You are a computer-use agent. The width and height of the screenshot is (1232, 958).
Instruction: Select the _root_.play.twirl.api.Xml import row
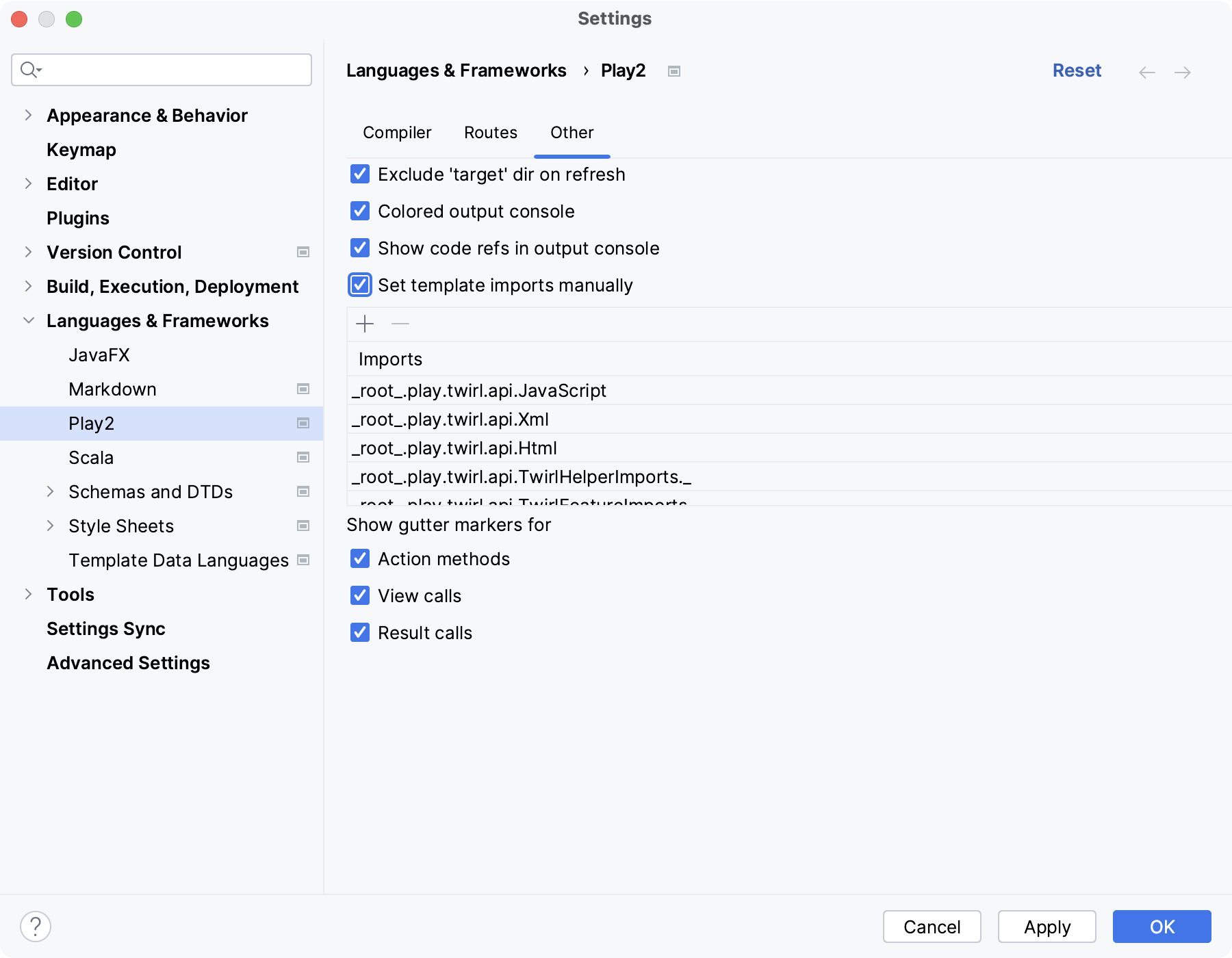[450, 419]
